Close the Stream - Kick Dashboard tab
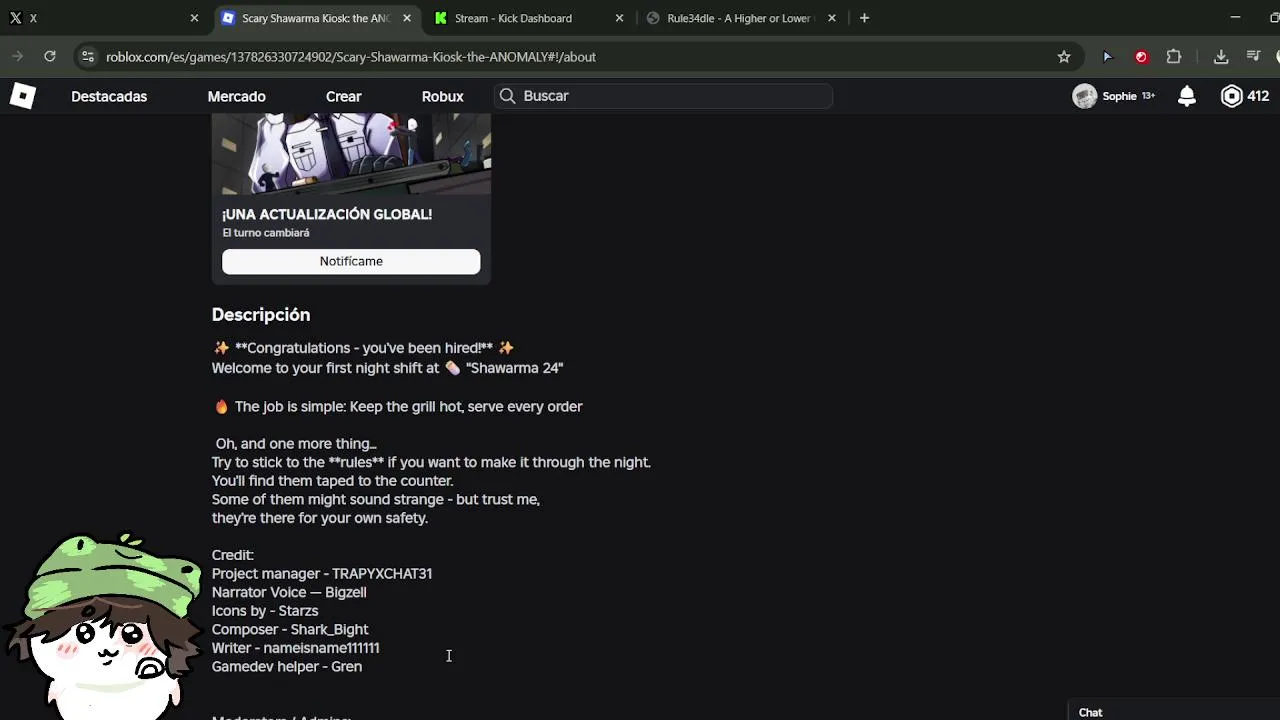The image size is (1280, 720). click(x=619, y=18)
